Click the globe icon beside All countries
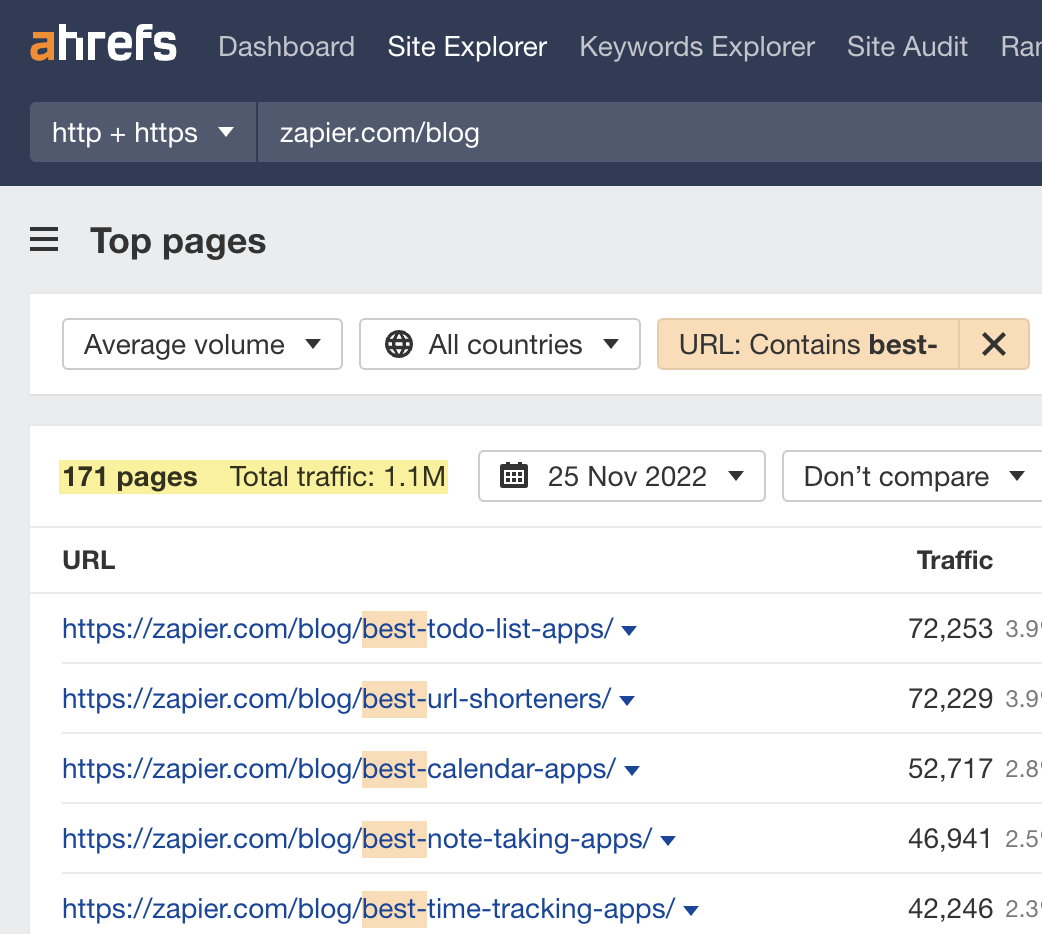 pyautogui.click(x=399, y=344)
